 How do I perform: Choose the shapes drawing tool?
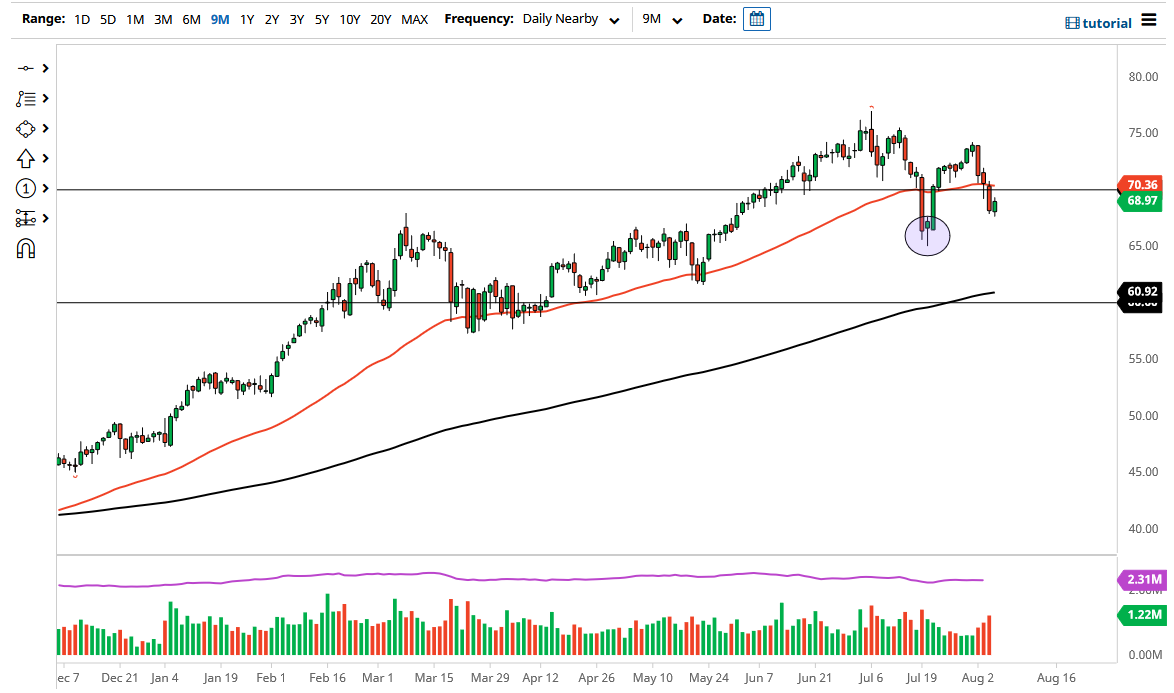tap(25, 129)
